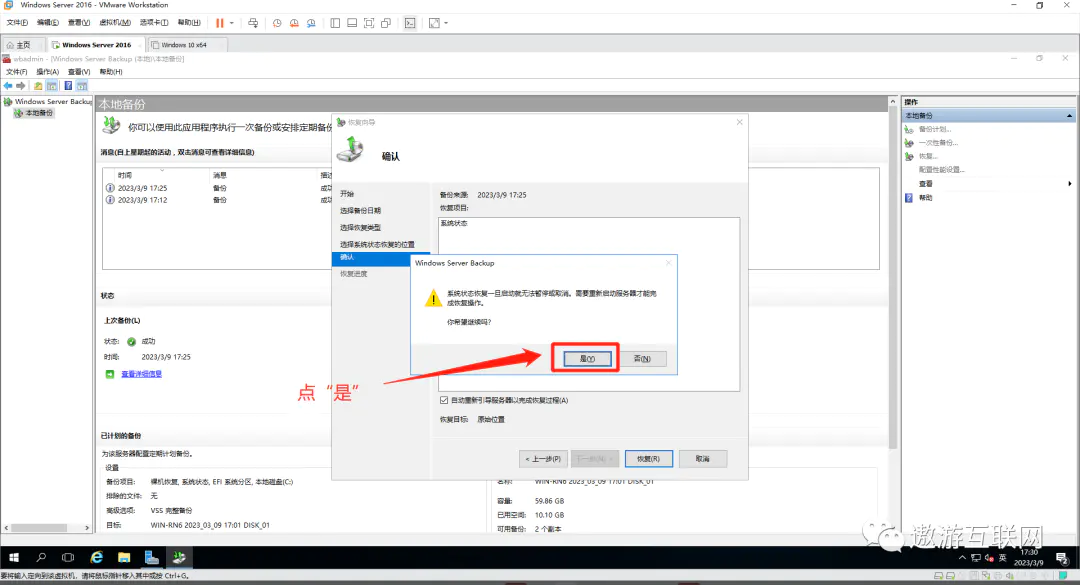Click the 选择备份日期 wizard step
Viewport: 1080px width, 585px height.
pos(360,210)
